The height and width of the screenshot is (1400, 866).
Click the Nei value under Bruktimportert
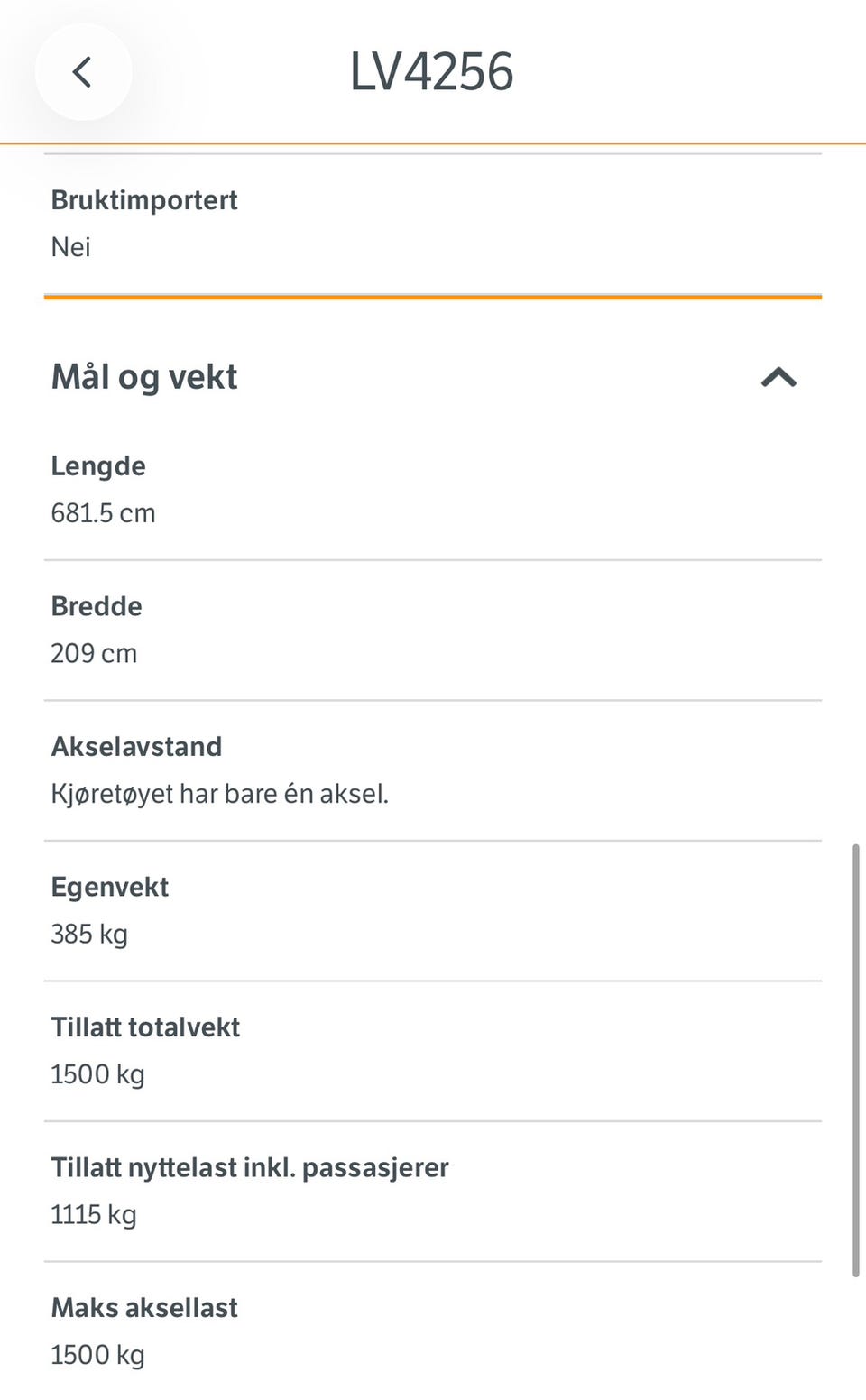coord(70,247)
